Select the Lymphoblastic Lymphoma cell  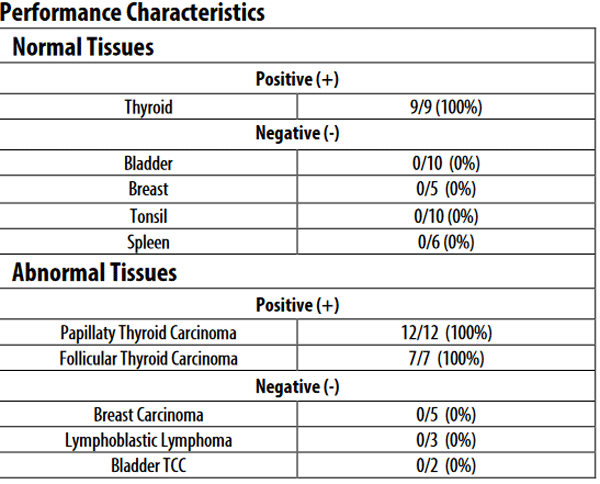tap(148, 439)
